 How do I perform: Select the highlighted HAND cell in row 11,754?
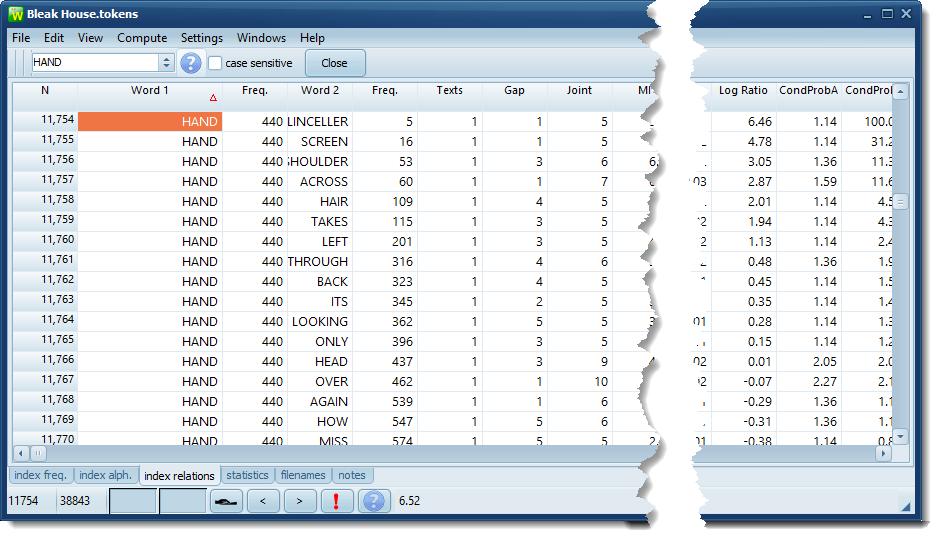pyautogui.click(x=150, y=122)
